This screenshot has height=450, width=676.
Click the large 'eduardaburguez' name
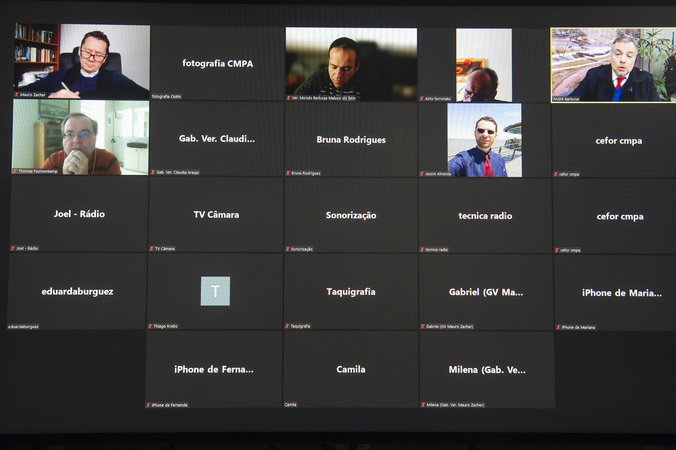coord(77,292)
